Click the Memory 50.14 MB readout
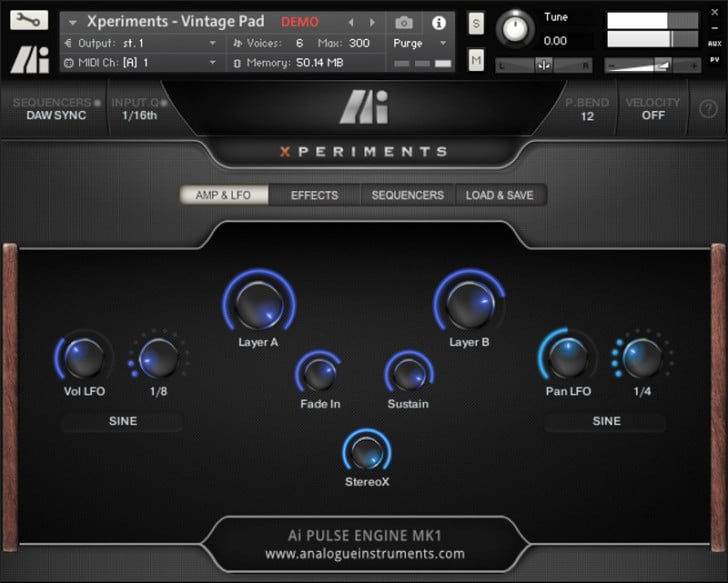The image size is (728, 583). (319, 63)
